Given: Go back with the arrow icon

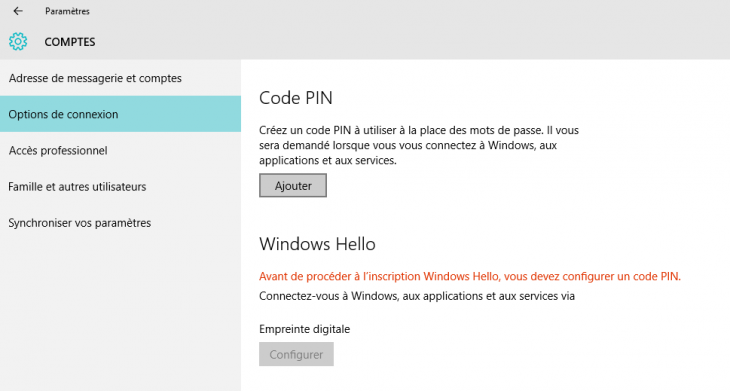Looking at the screenshot, I should [x=18, y=11].
